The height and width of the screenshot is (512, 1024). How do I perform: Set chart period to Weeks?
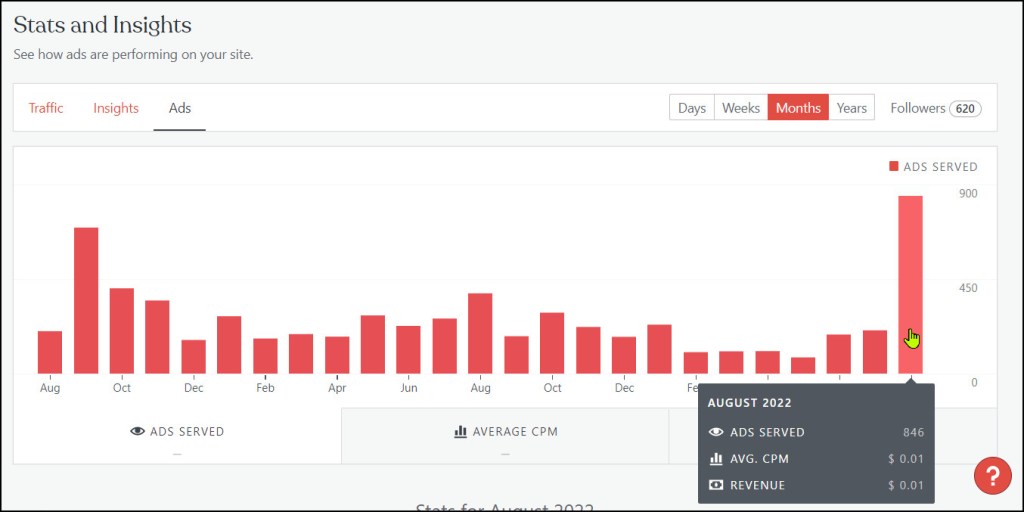point(741,108)
